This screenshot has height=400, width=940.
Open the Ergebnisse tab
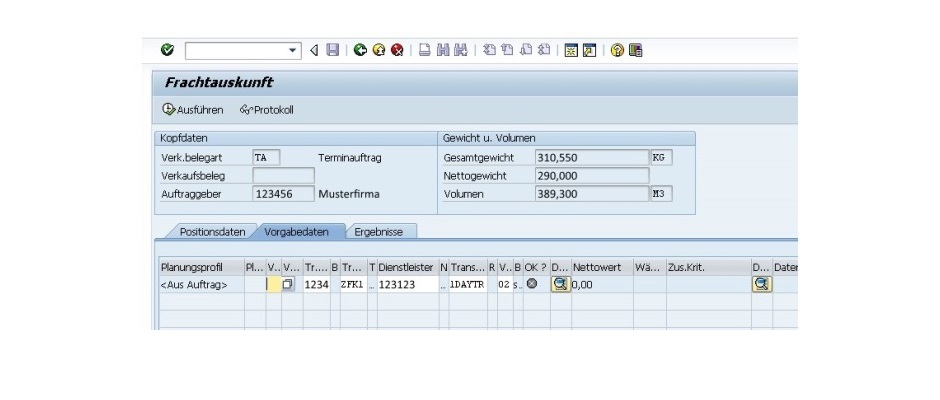380,231
